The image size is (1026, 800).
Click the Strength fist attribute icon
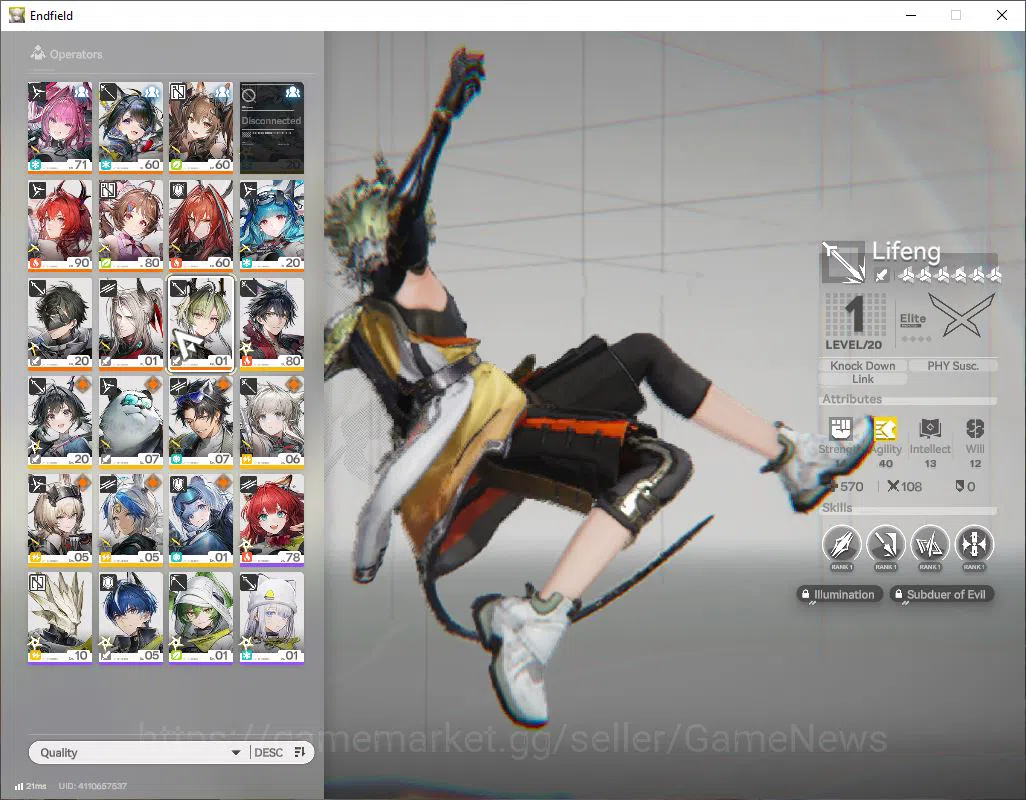pos(840,428)
